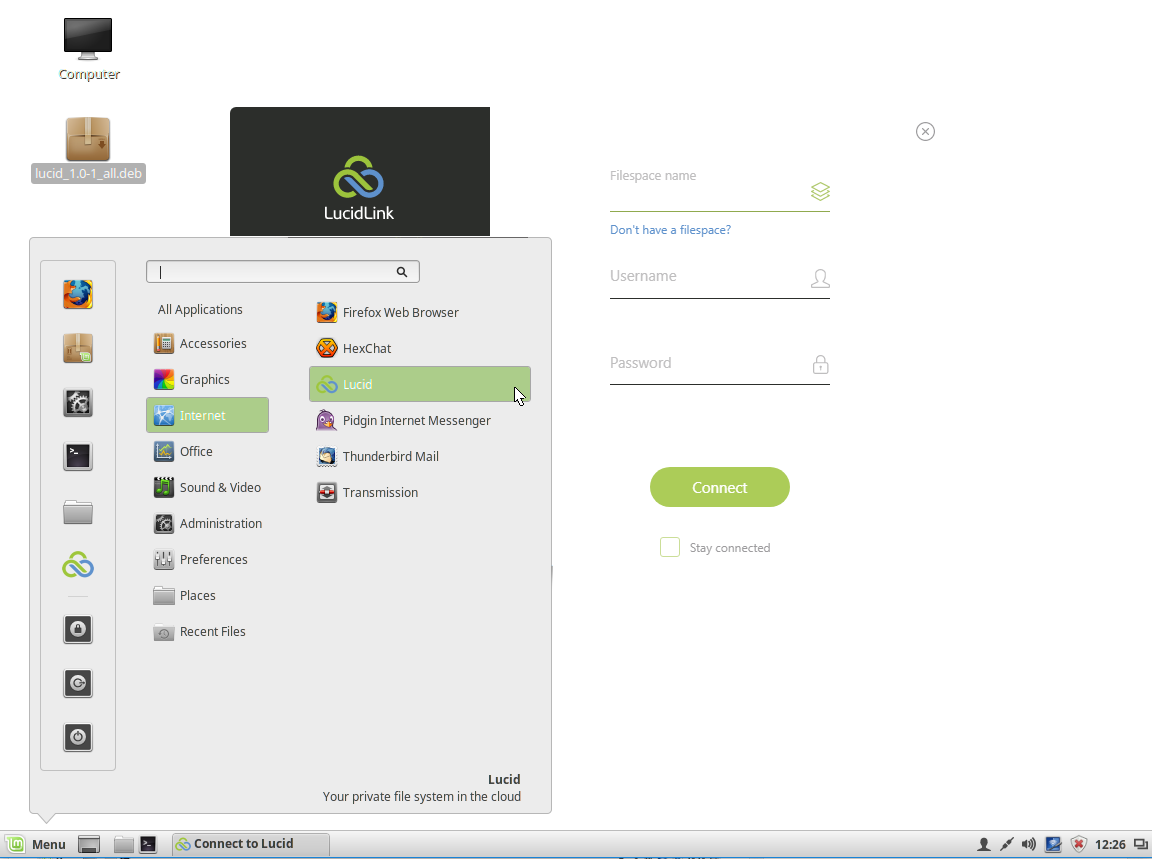Launch Transmission from the list

[x=420, y=492]
